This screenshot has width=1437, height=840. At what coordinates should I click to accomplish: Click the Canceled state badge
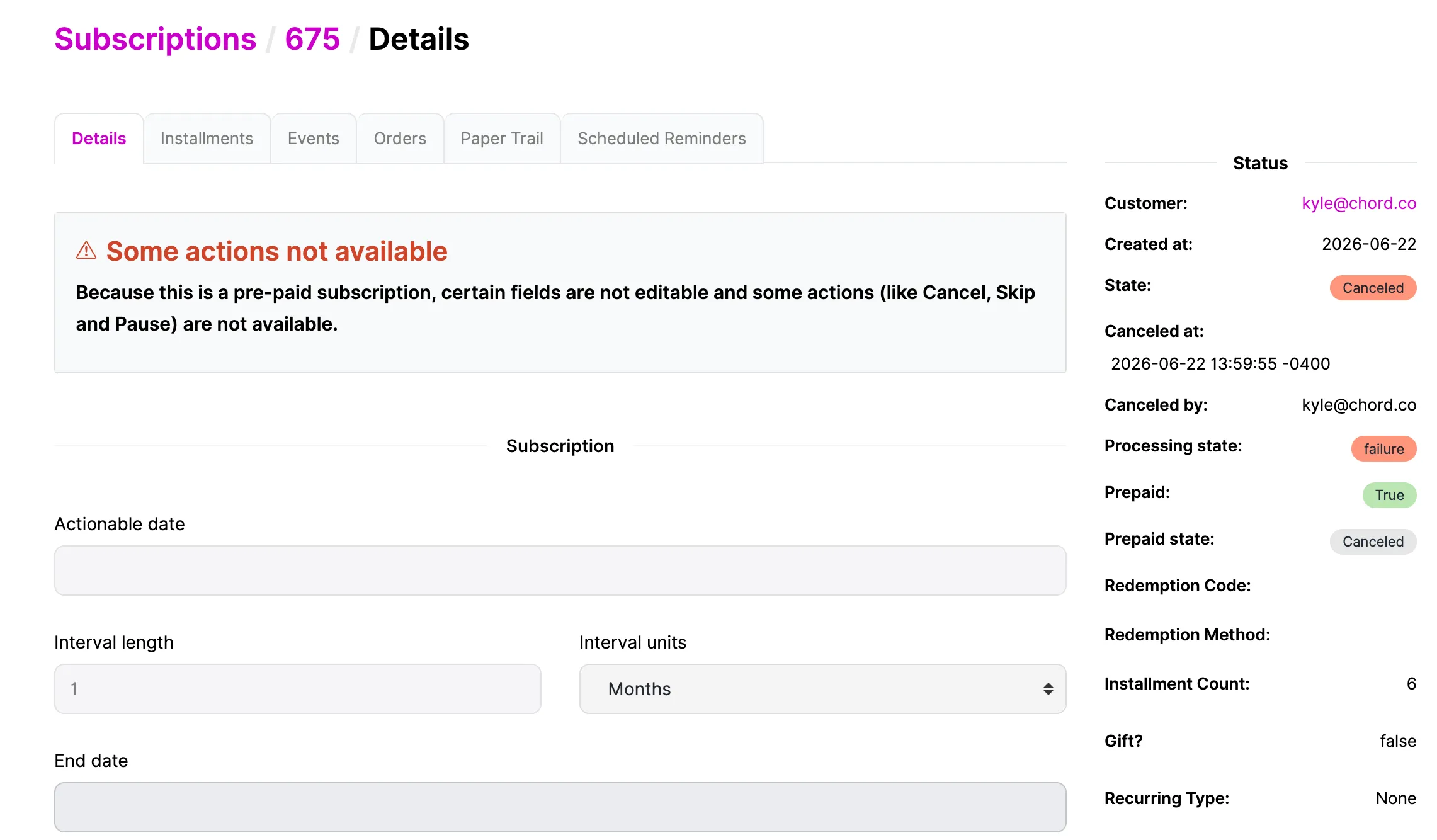[x=1373, y=288]
